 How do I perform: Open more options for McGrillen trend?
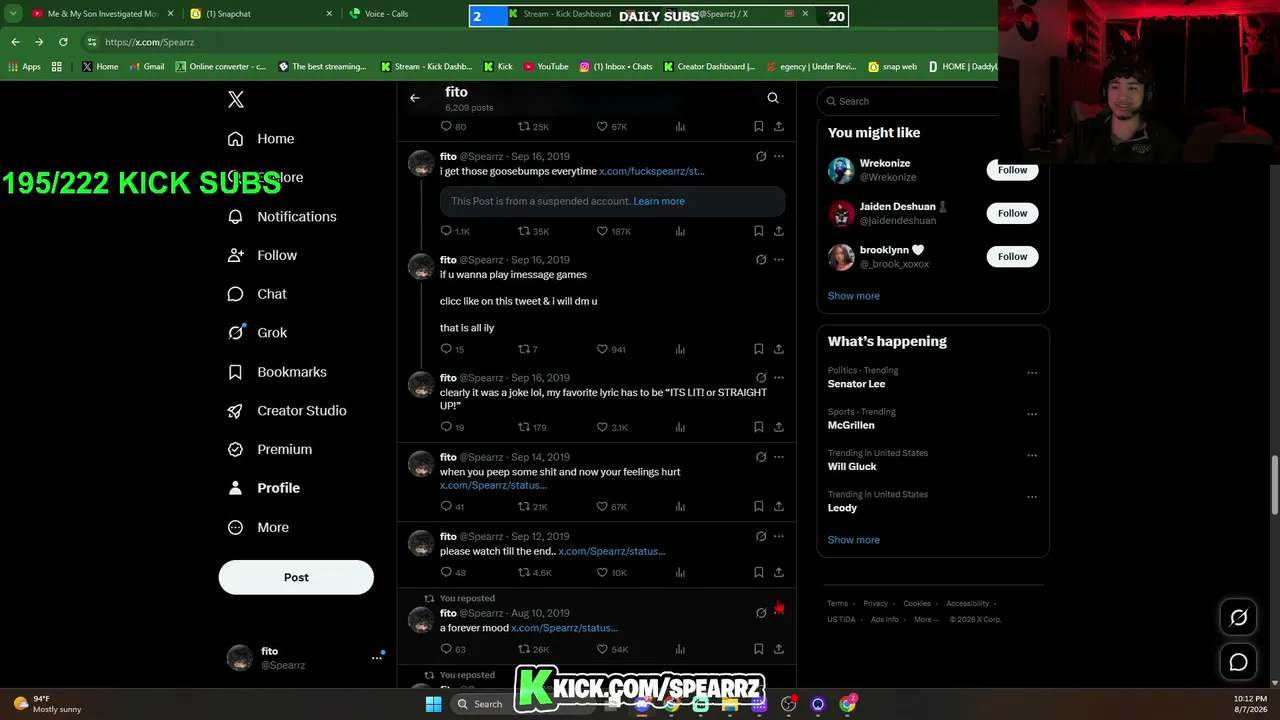(x=1032, y=414)
